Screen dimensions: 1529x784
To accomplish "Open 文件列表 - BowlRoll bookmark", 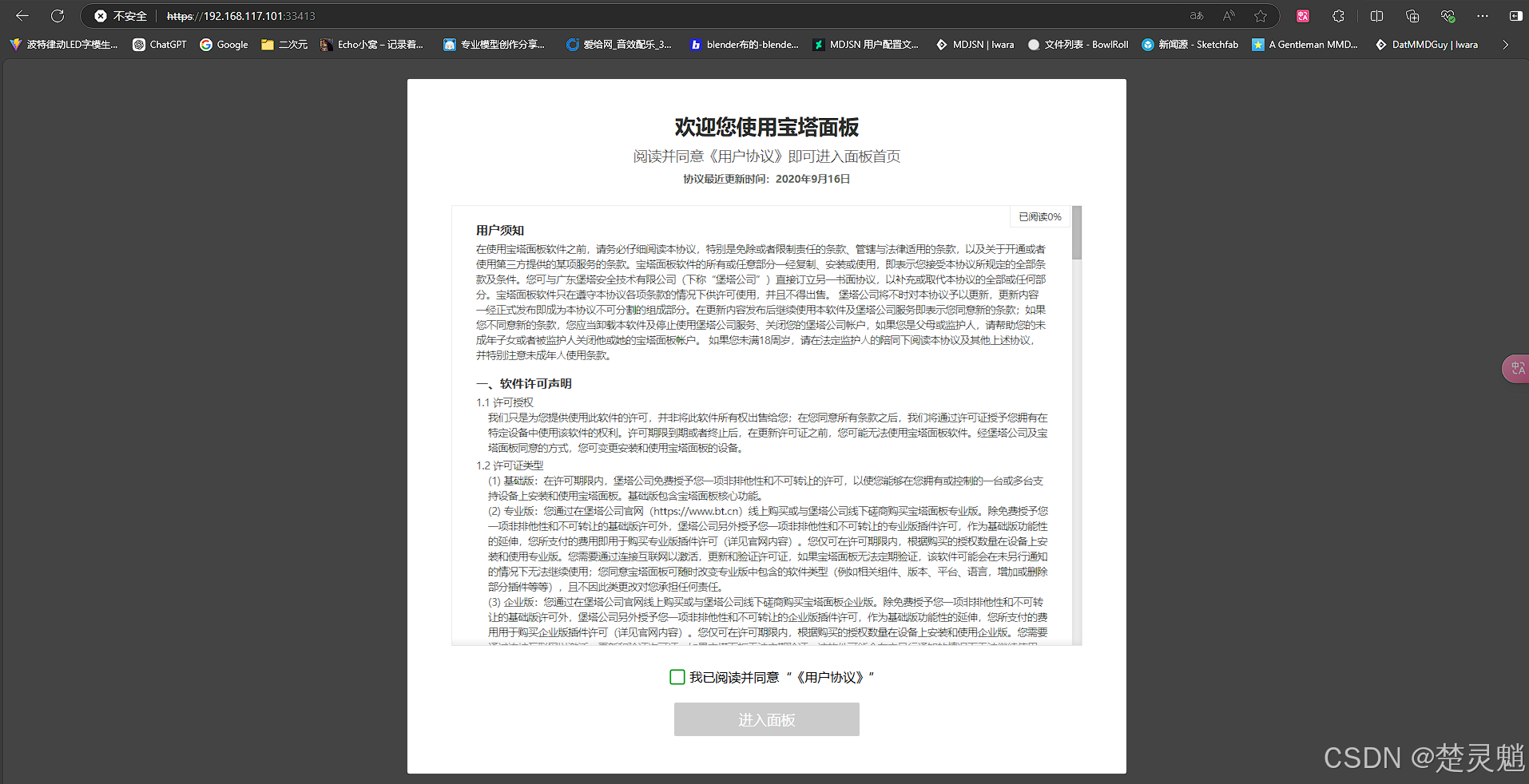I will click(x=1078, y=45).
